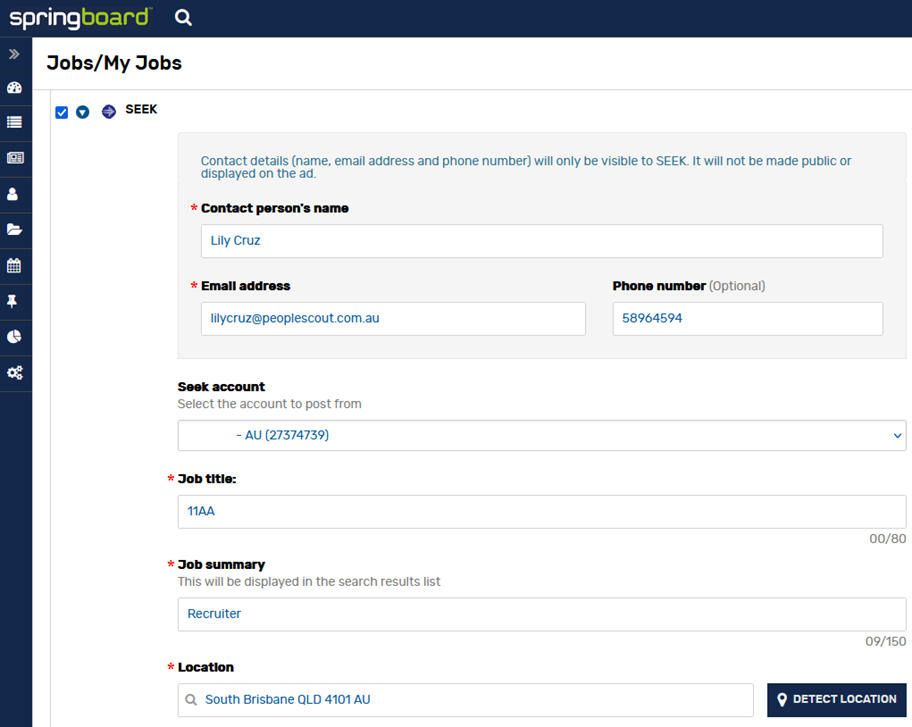Edit the Contact person's name field
Image resolution: width=912 pixels, height=727 pixels.
(x=542, y=241)
